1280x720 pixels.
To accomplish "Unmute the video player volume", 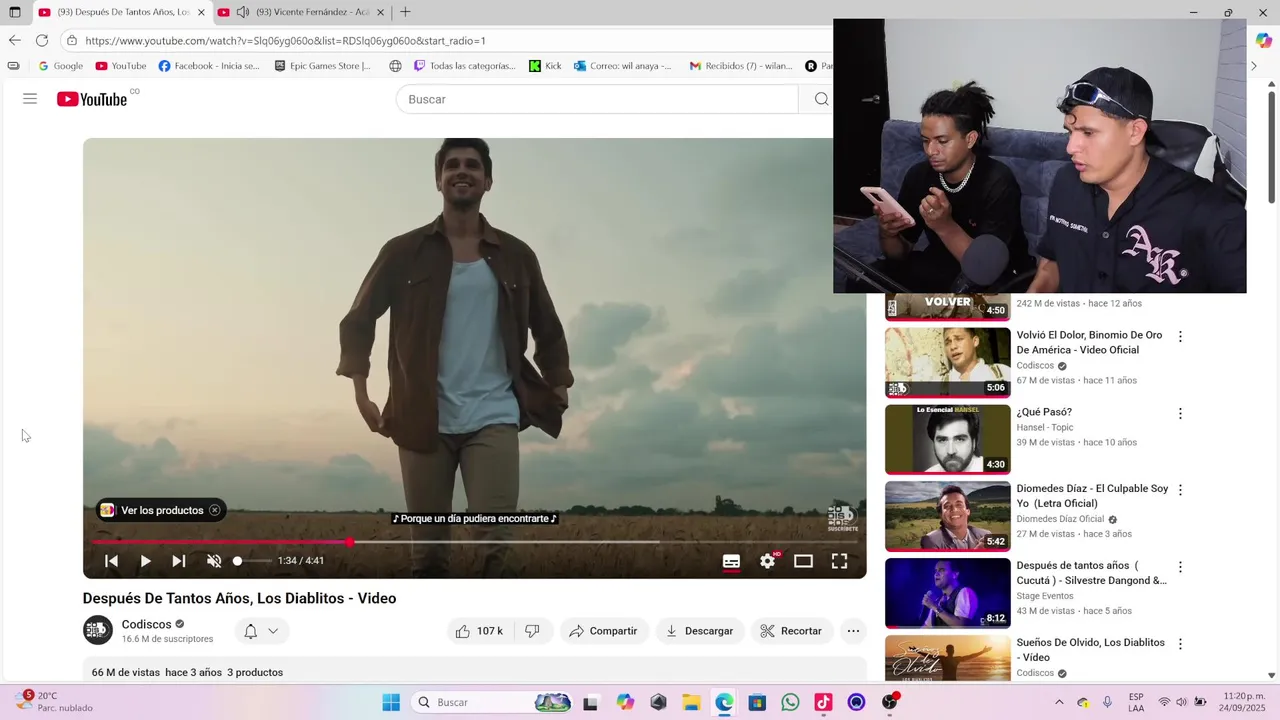I will point(213,561).
